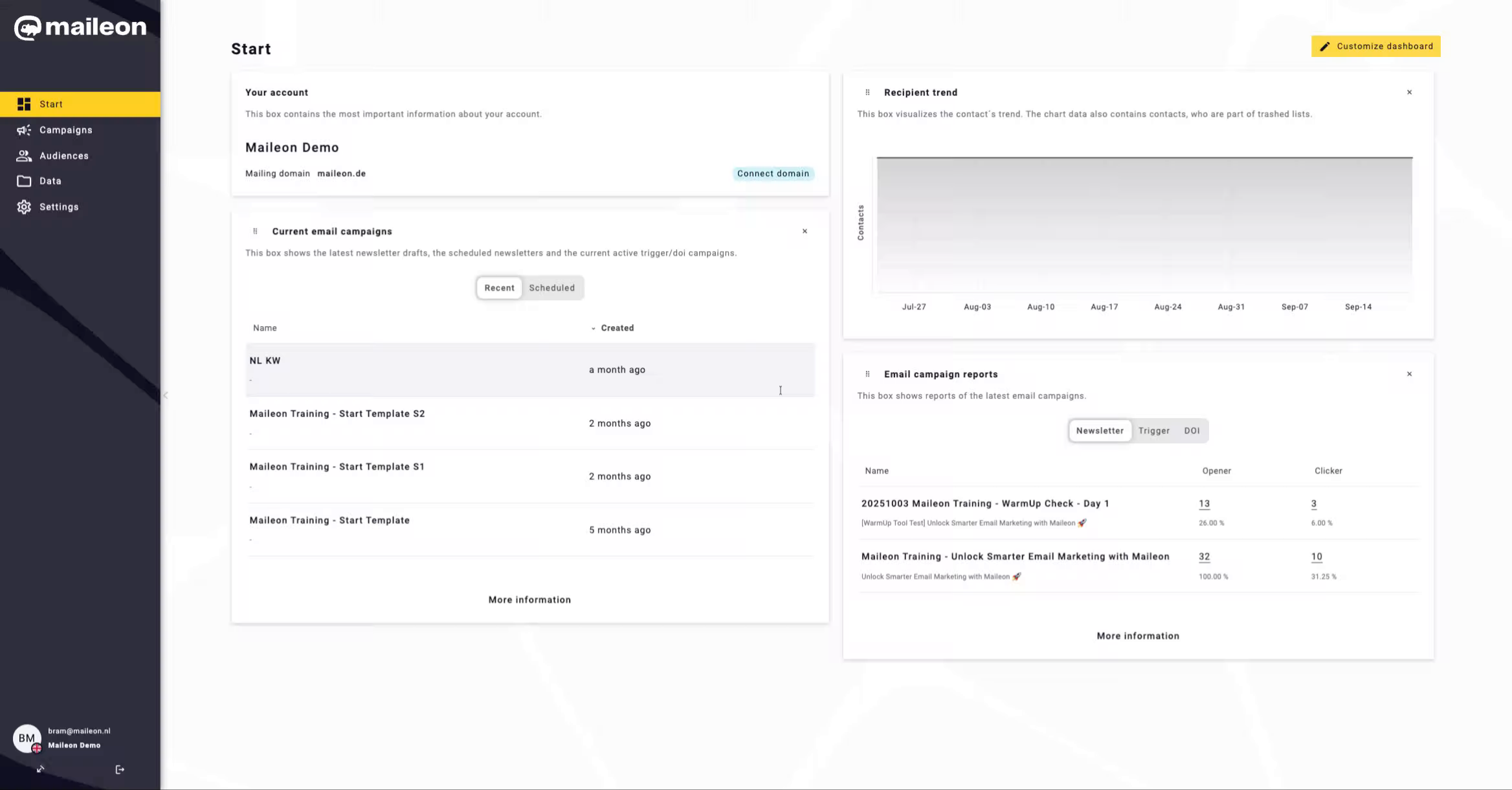Toggle the Created column sort arrow
The width and height of the screenshot is (1512, 790).
593,329
